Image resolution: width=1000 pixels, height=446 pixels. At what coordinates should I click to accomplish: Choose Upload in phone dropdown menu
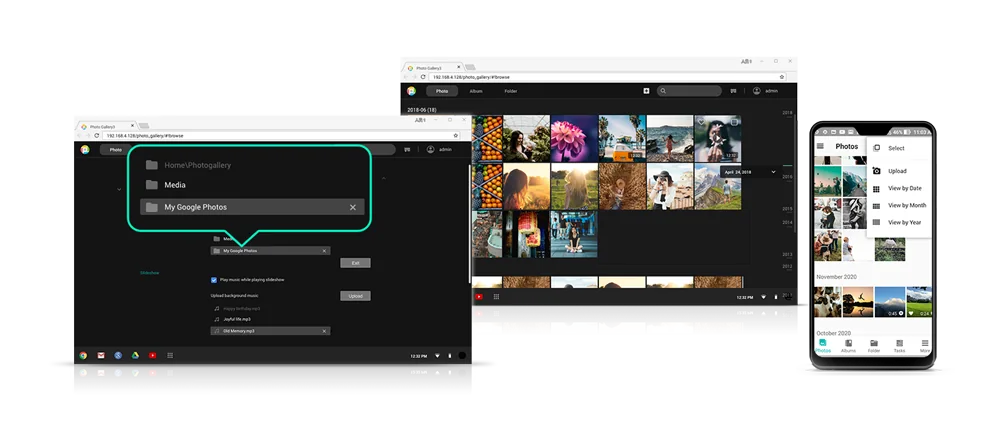[899, 171]
